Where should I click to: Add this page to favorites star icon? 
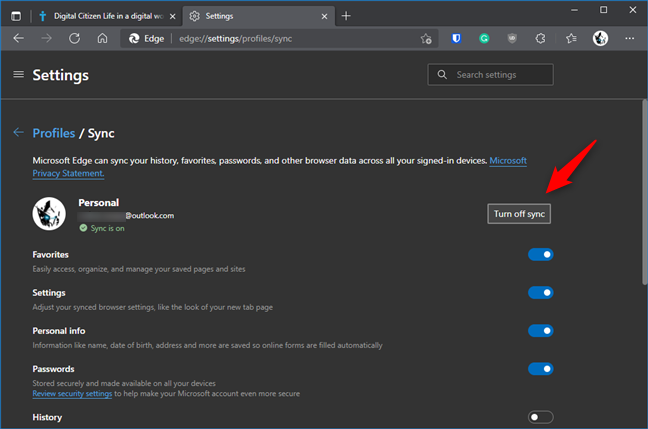point(426,38)
